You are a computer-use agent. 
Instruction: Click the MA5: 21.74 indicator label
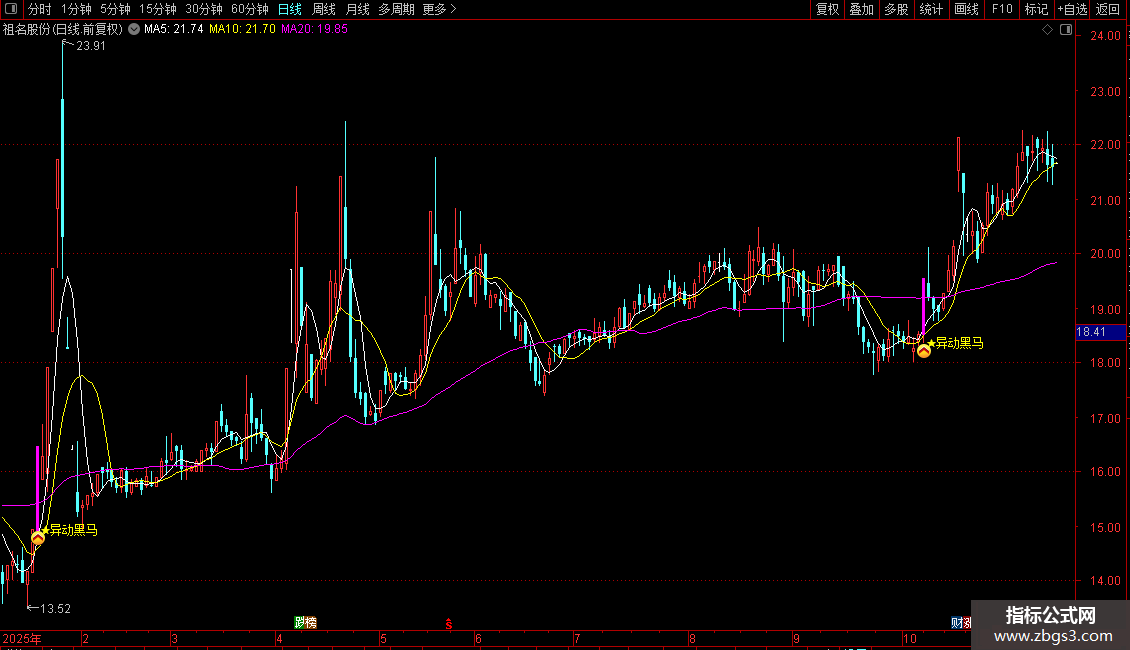pos(174,30)
